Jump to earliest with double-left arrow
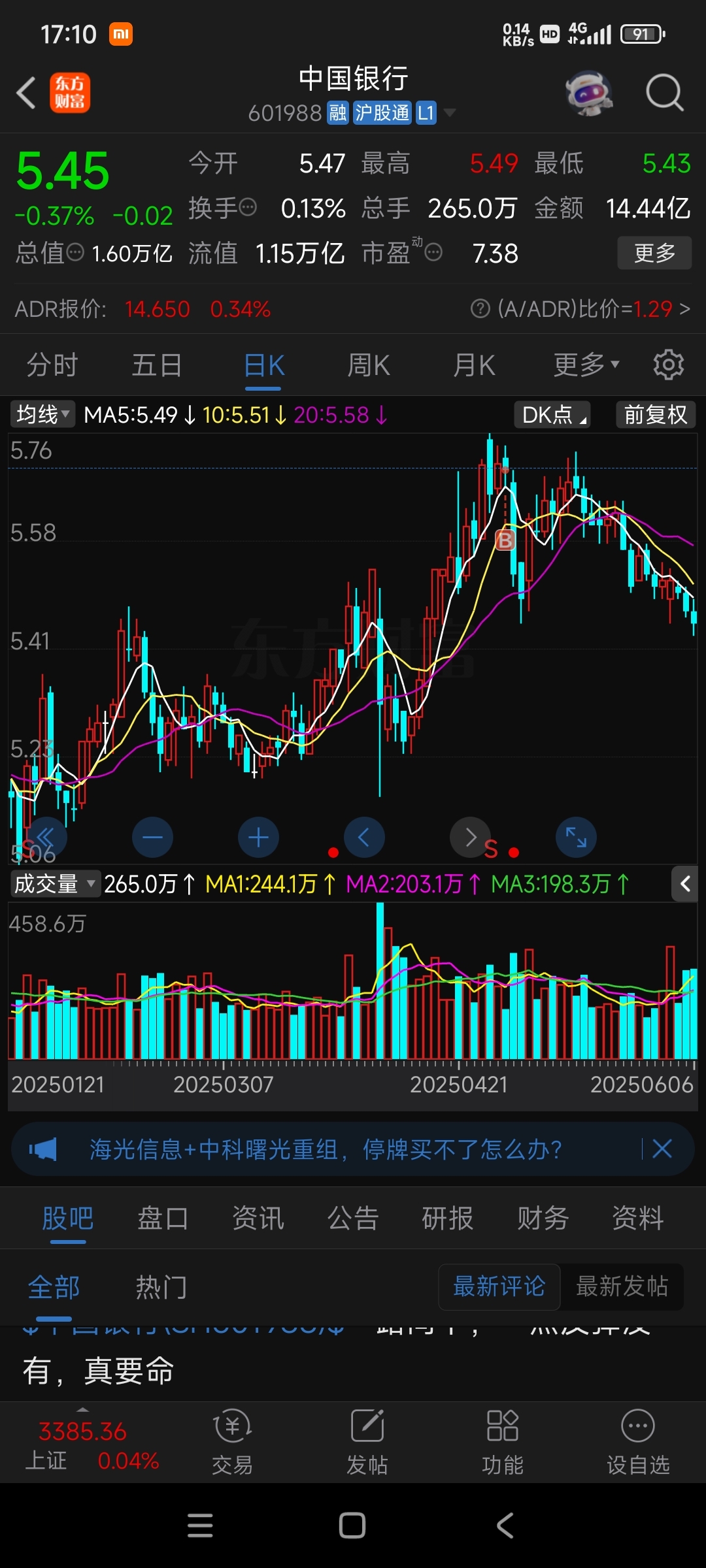 pyautogui.click(x=46, y=837)
